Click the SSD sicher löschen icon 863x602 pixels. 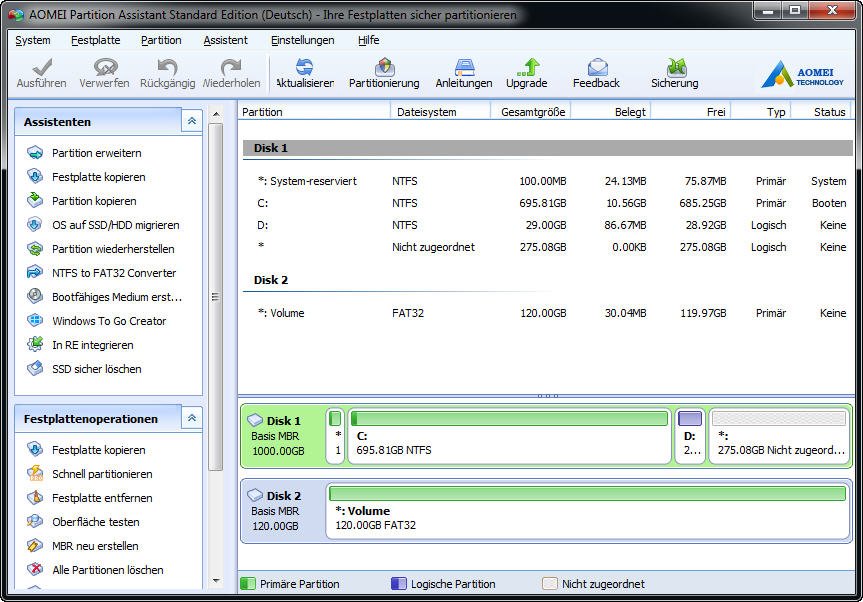click(35, 368)
